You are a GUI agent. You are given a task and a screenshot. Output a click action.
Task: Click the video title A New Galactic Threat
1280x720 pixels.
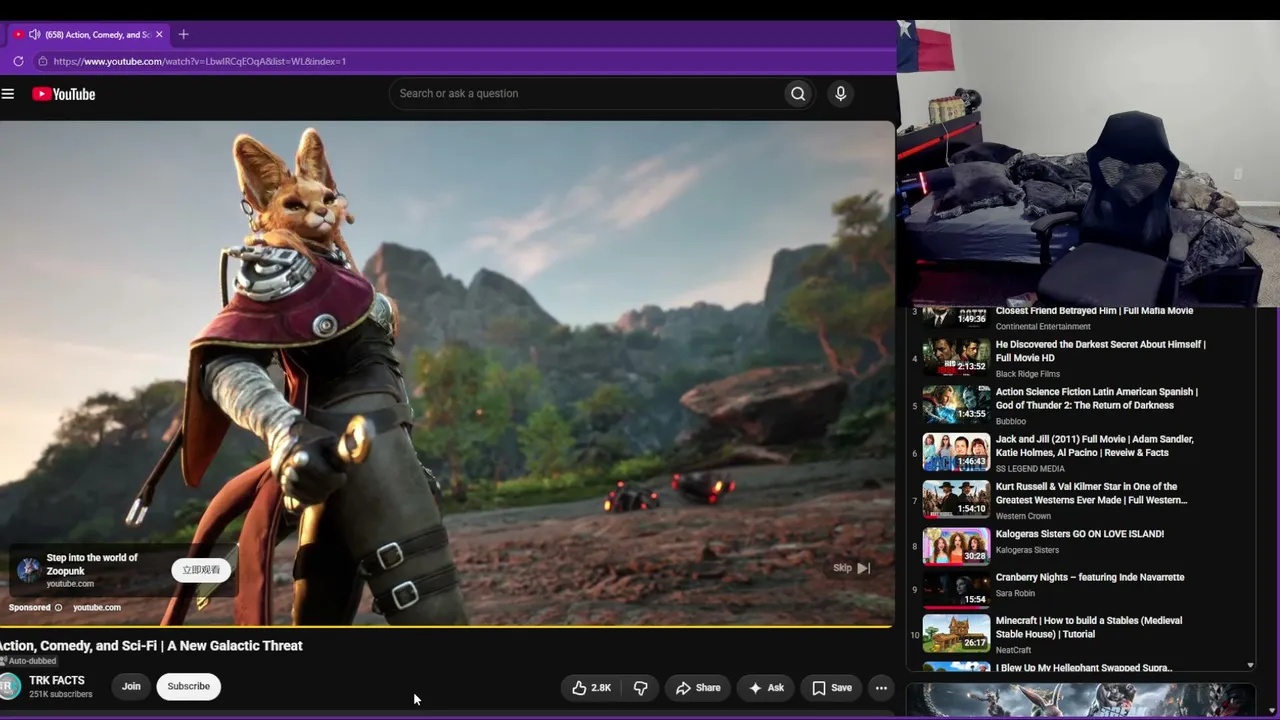point(151,646)
